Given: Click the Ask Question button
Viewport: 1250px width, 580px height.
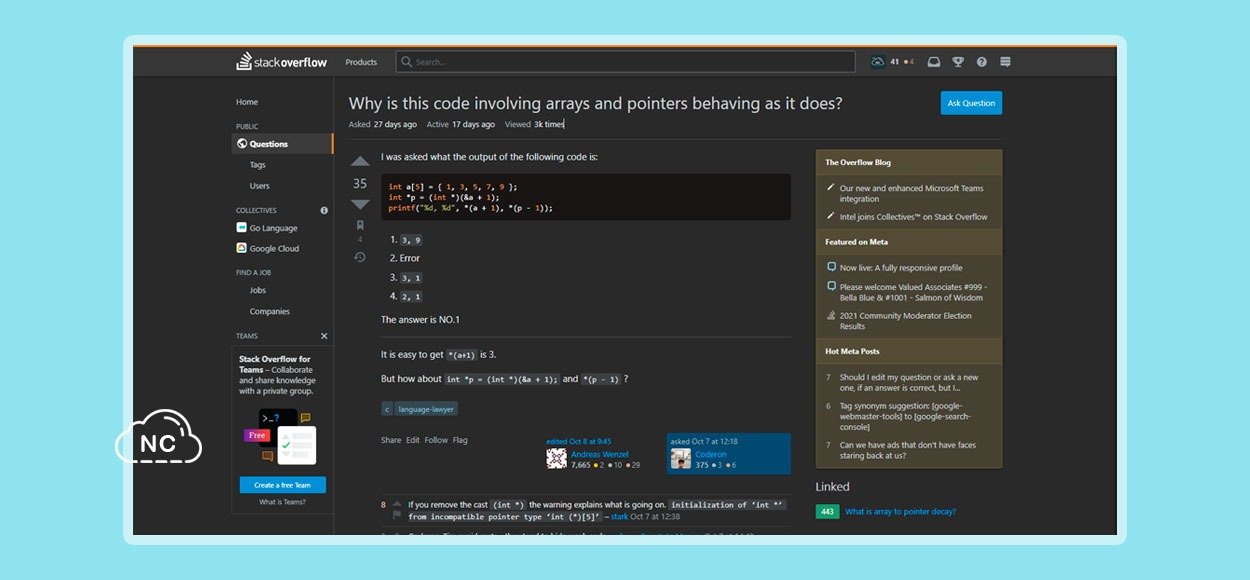Looking at the screenshot, I should 970,103.
